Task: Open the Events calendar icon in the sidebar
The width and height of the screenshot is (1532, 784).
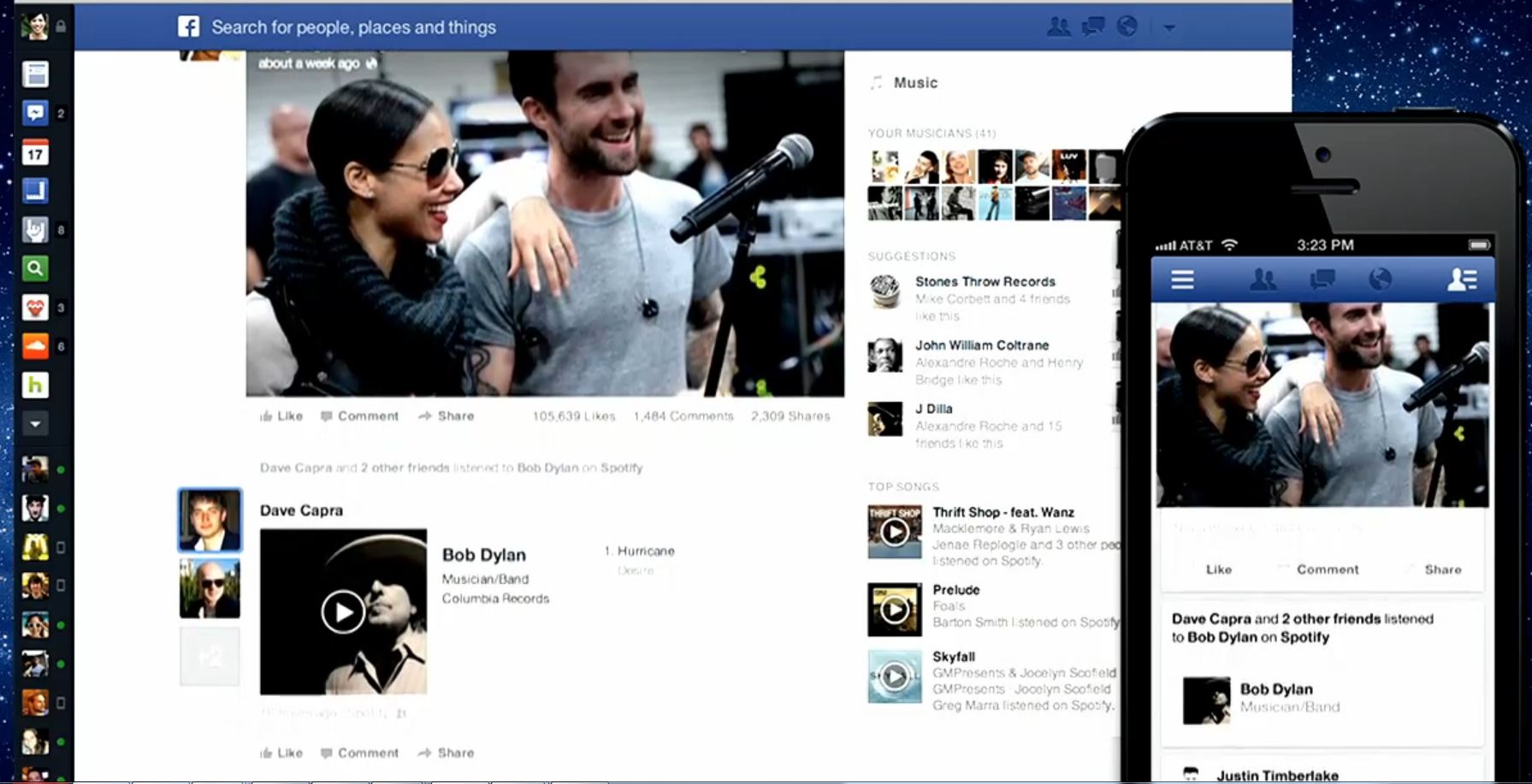Action: coord(34,151)
